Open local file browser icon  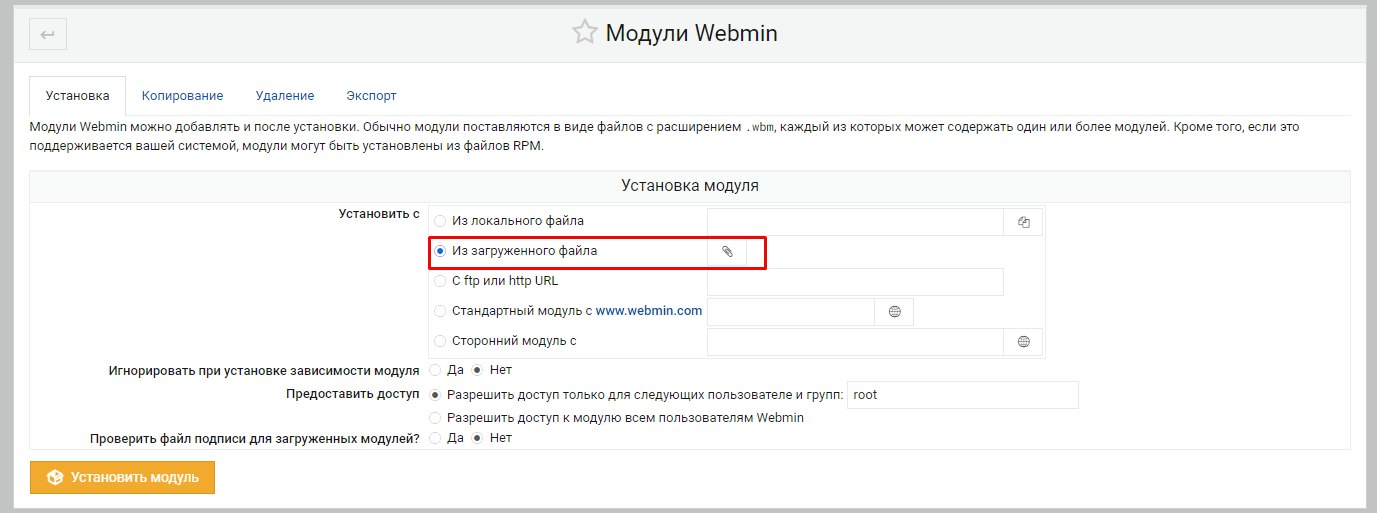point(1023,222)
